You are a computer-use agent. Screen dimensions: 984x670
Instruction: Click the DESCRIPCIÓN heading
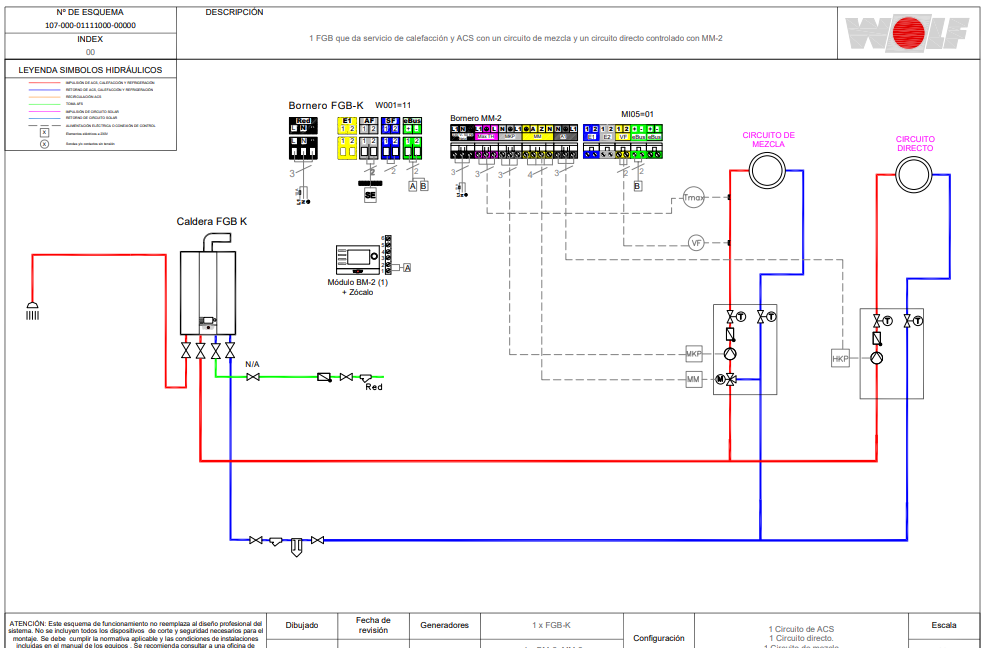pos(235,12)
